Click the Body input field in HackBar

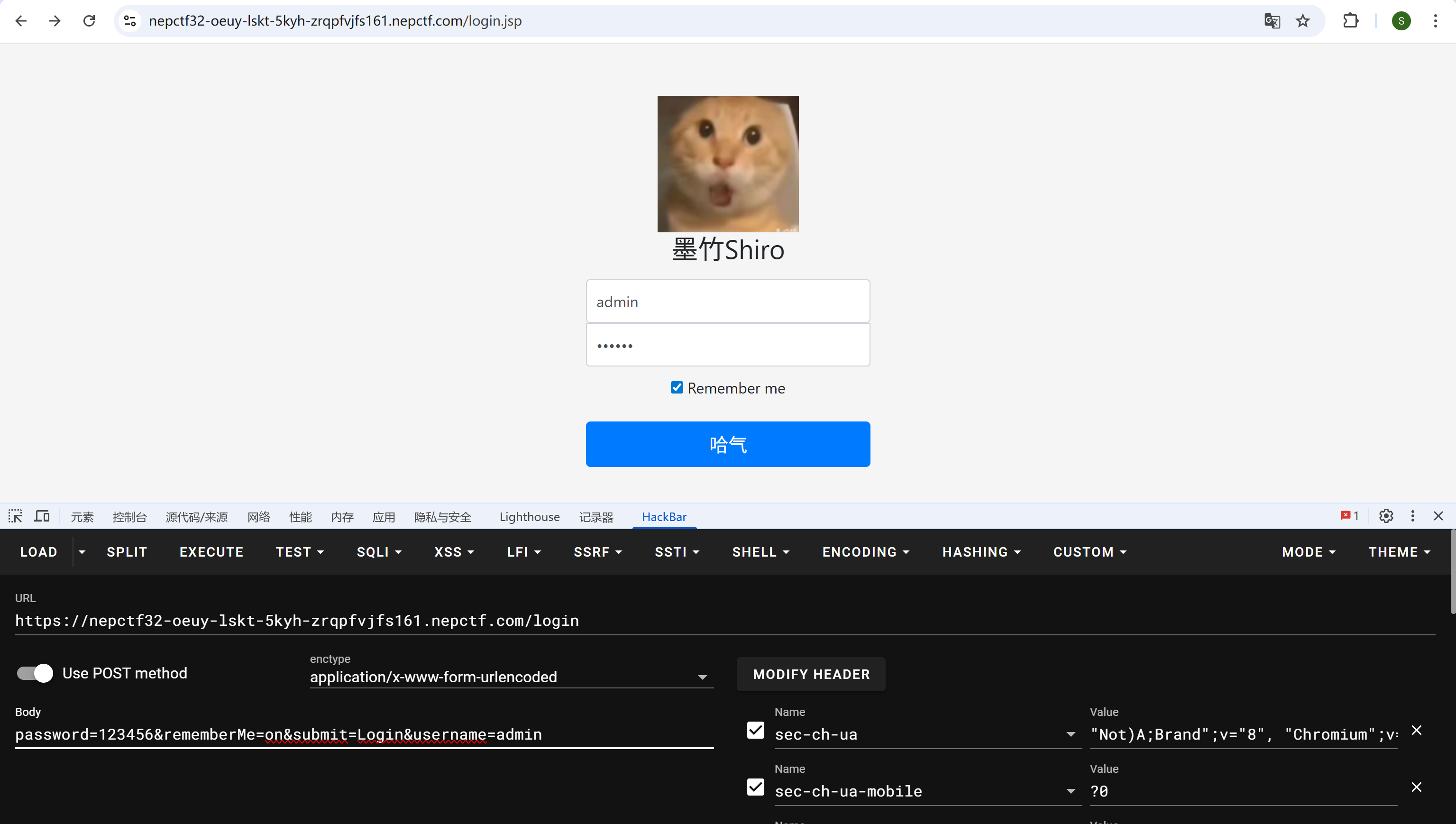[364, 734]
